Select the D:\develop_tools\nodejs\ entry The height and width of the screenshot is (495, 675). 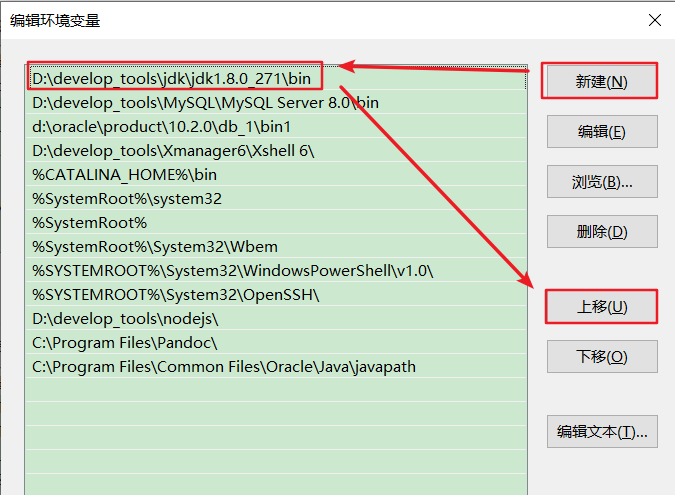(276, 319)
